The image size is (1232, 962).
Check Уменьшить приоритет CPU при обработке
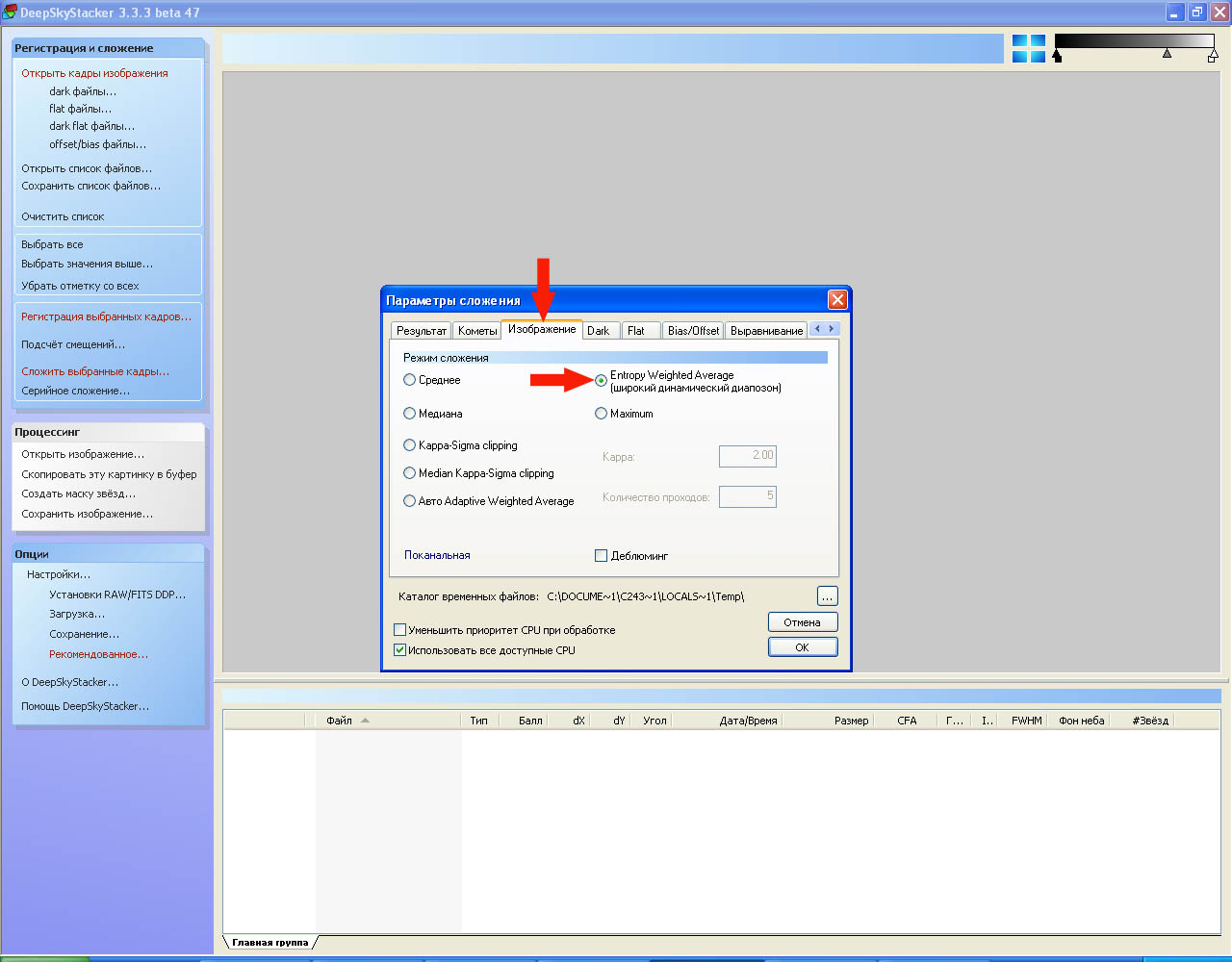point(400,630)
